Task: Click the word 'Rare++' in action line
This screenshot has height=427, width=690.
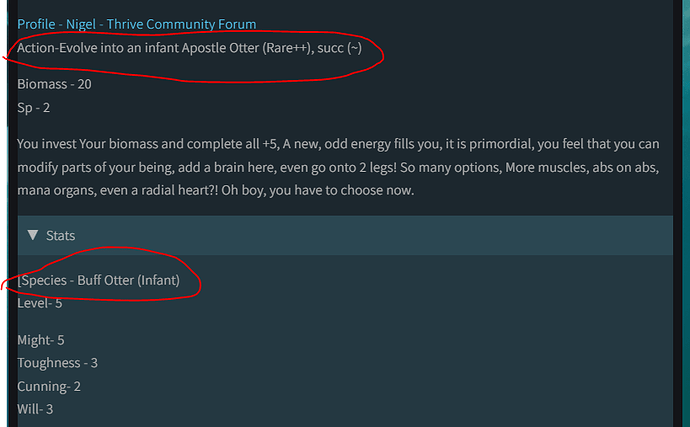Action: pos(286,48)
